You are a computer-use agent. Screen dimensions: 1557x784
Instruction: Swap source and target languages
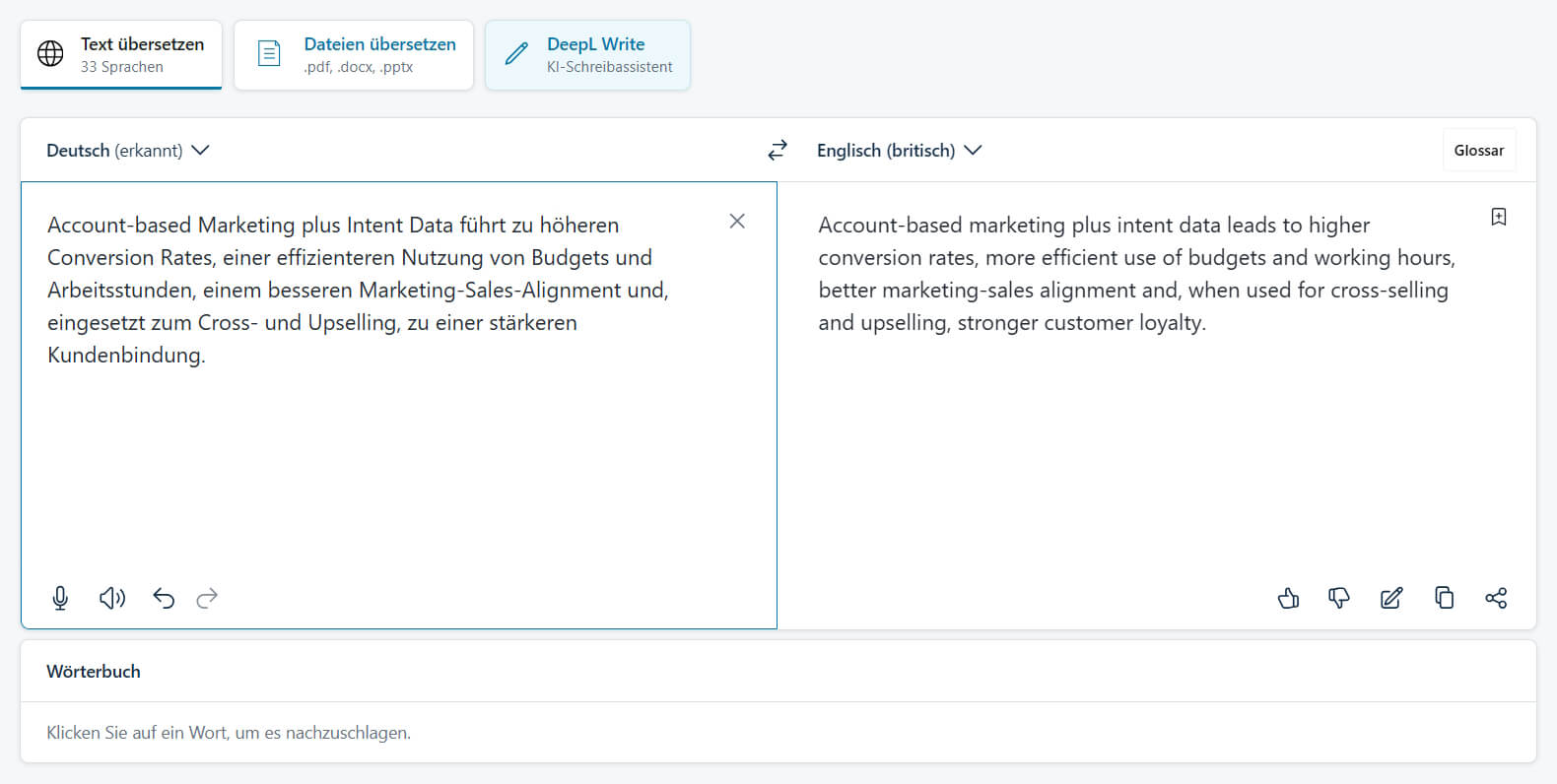click(778, 150)
